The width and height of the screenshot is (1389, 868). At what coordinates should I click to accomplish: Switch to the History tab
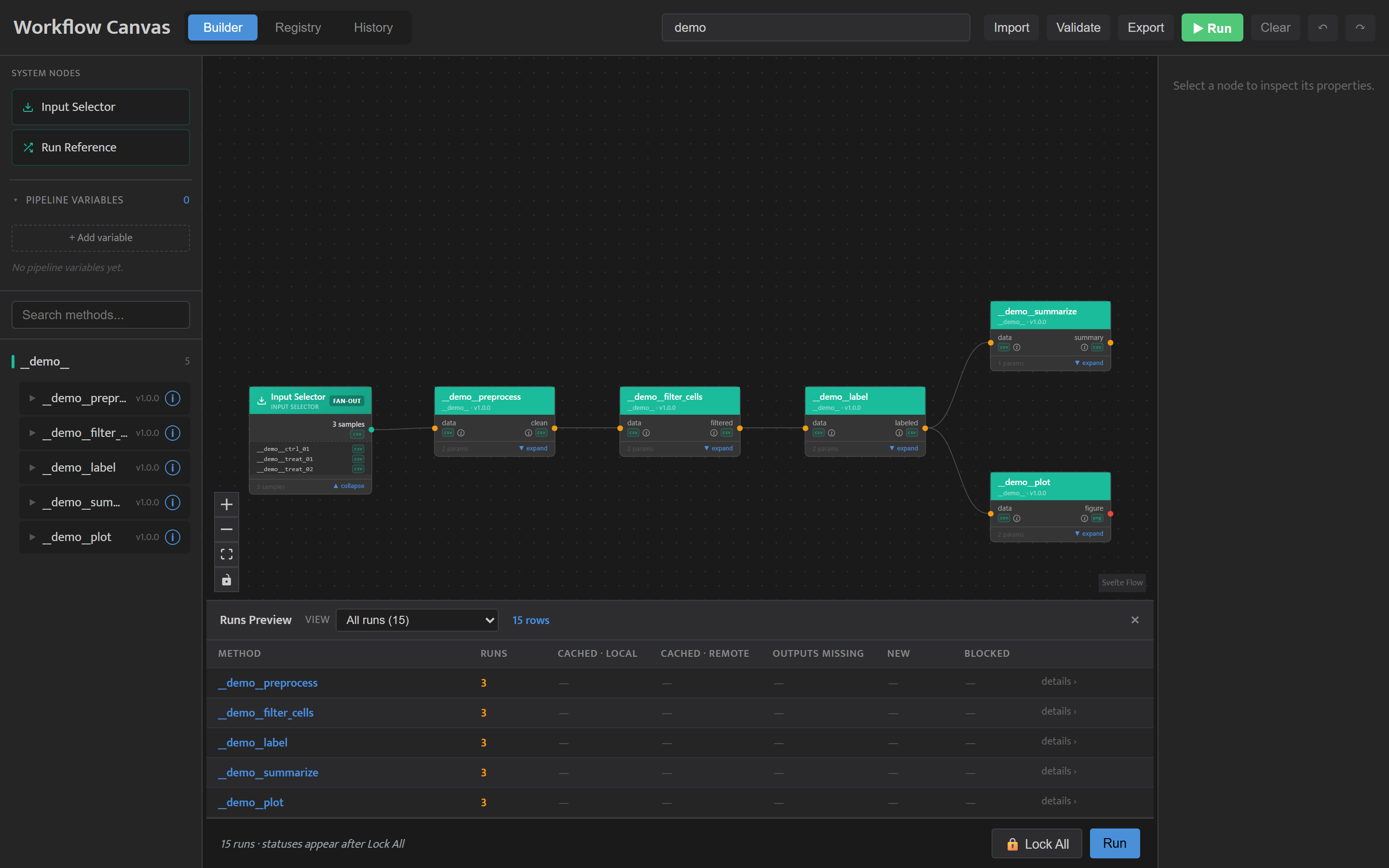pyautogui.click(x=373, y=27)
